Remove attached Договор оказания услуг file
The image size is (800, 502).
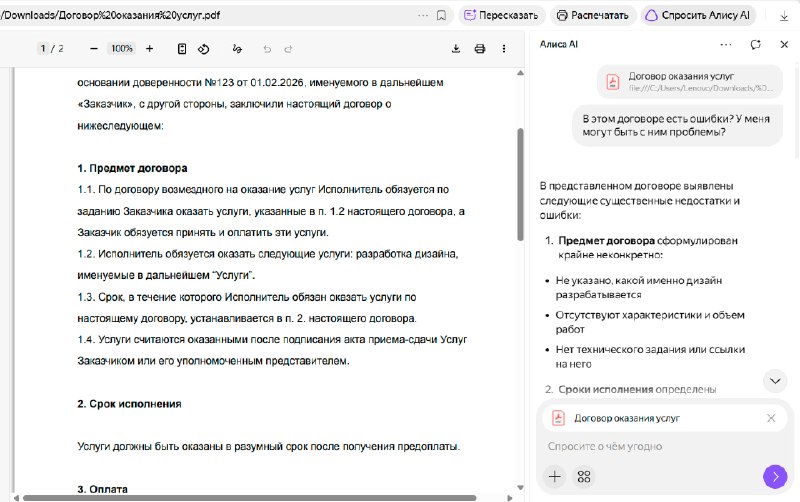(x=771, y=418)
